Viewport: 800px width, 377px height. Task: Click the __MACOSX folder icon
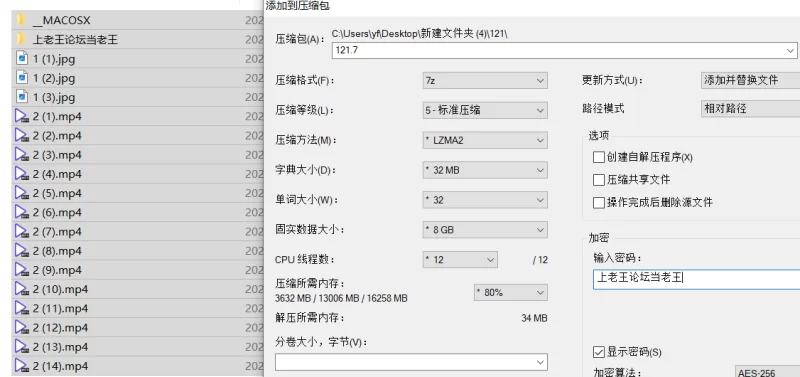[21, 20]
